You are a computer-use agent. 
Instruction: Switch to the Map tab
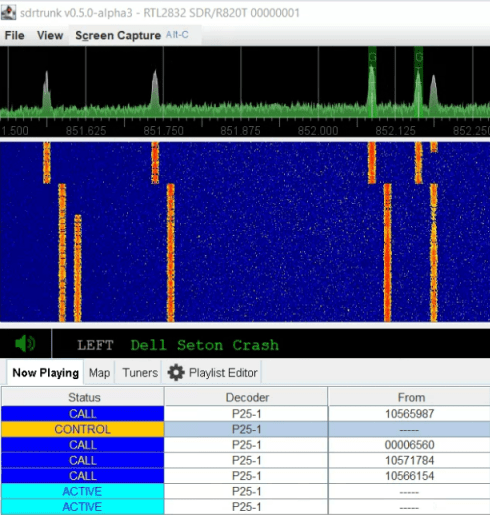click(x=99, y=373)
